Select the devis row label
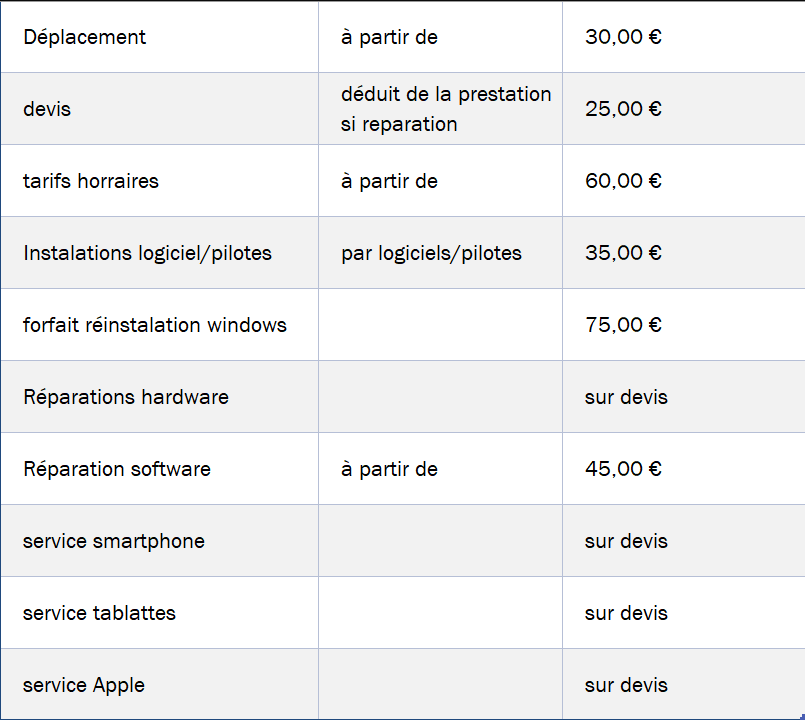 [159, 108]
